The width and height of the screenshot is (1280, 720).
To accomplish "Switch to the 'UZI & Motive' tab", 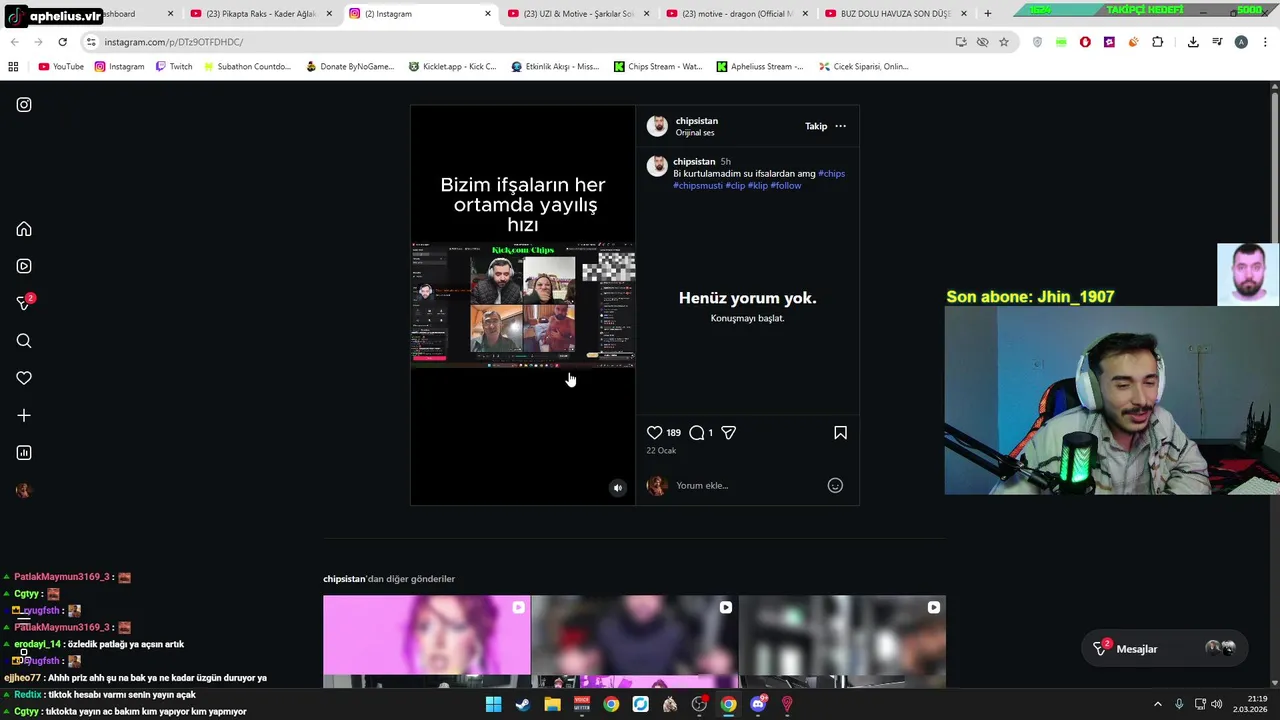I will tap(579, 14).
